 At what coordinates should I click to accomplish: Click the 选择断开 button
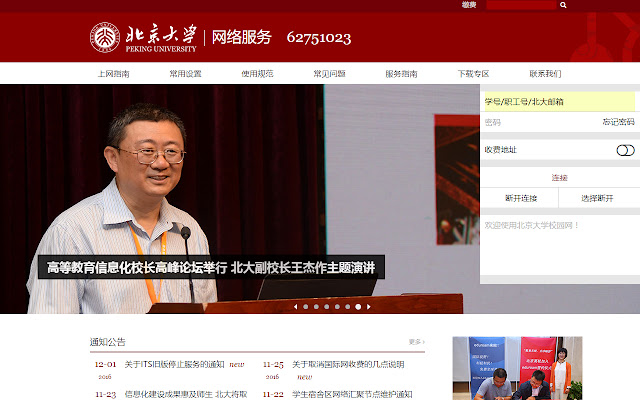(597, 198)
